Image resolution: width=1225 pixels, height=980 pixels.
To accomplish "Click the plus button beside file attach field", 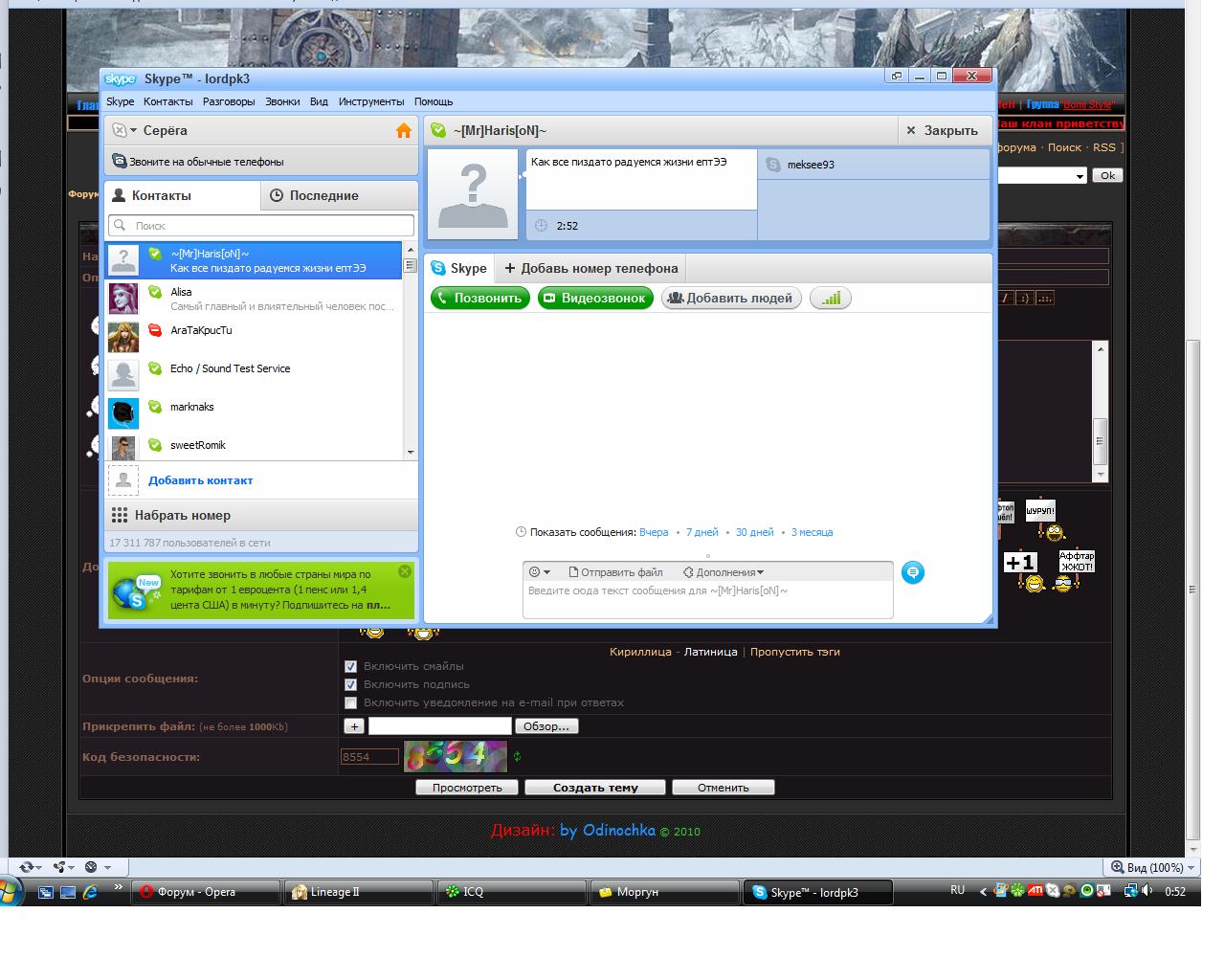I will click(354, 726).
